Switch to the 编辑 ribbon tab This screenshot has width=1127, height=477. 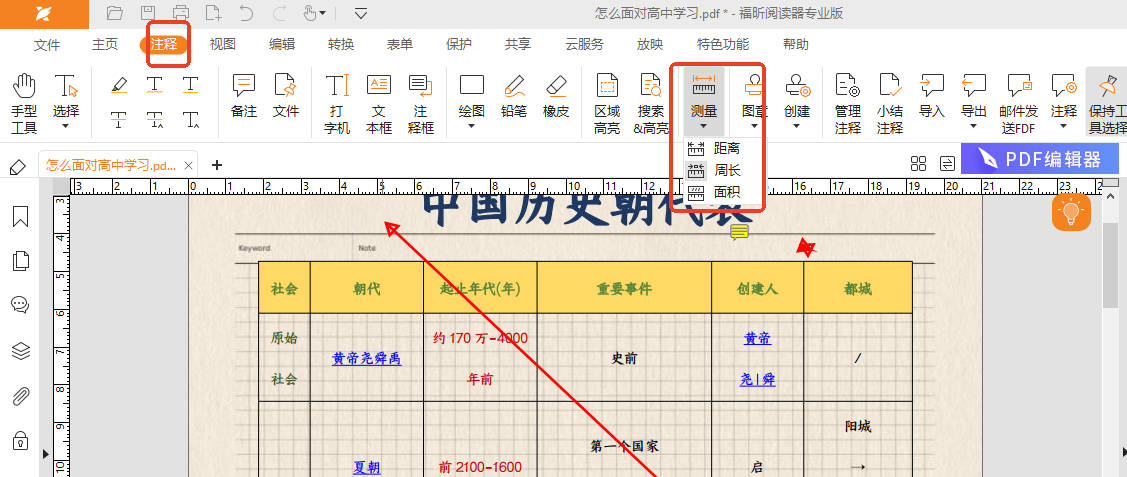click(x=282, y=45)
